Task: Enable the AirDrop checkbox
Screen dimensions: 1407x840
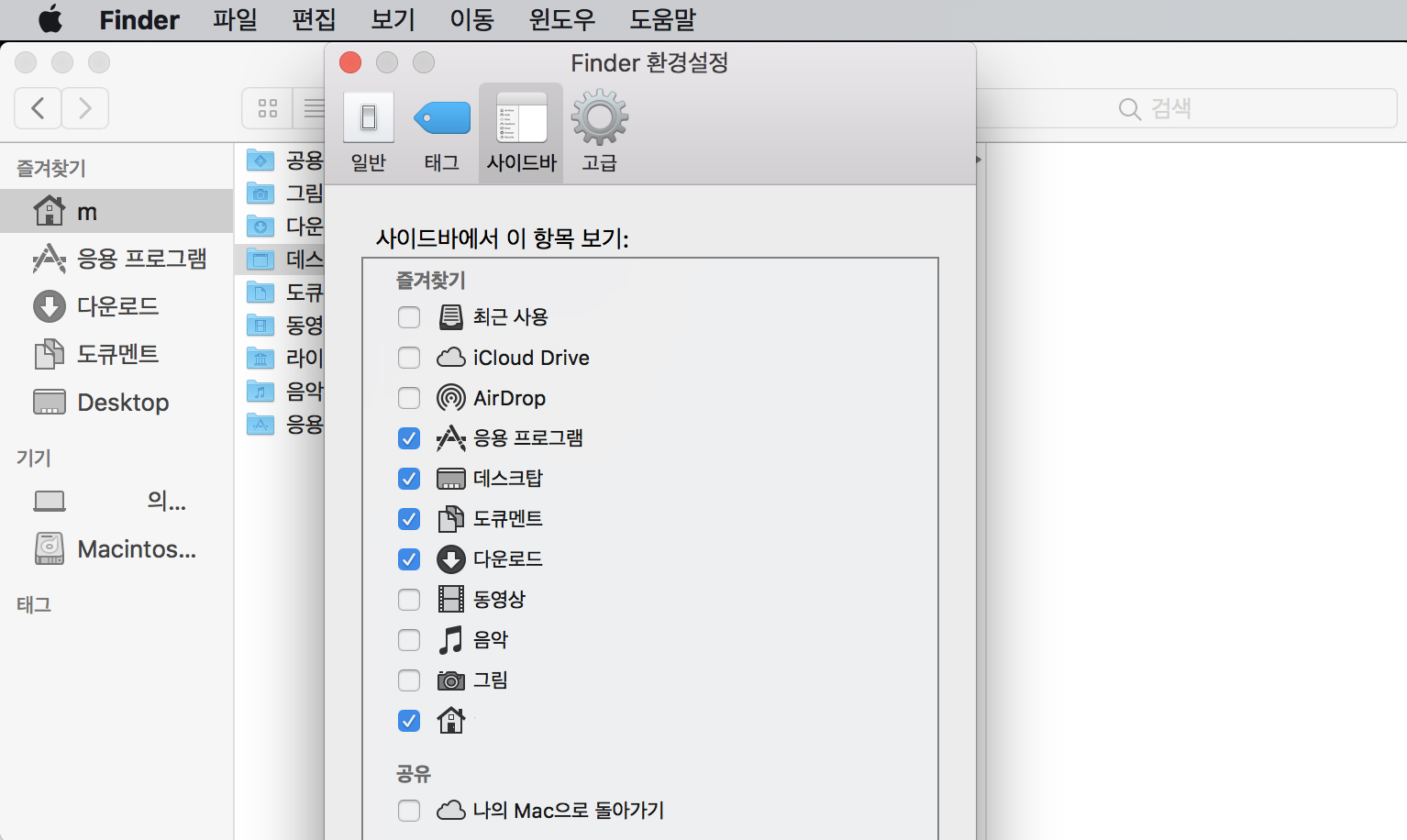Action: point(409,398)
